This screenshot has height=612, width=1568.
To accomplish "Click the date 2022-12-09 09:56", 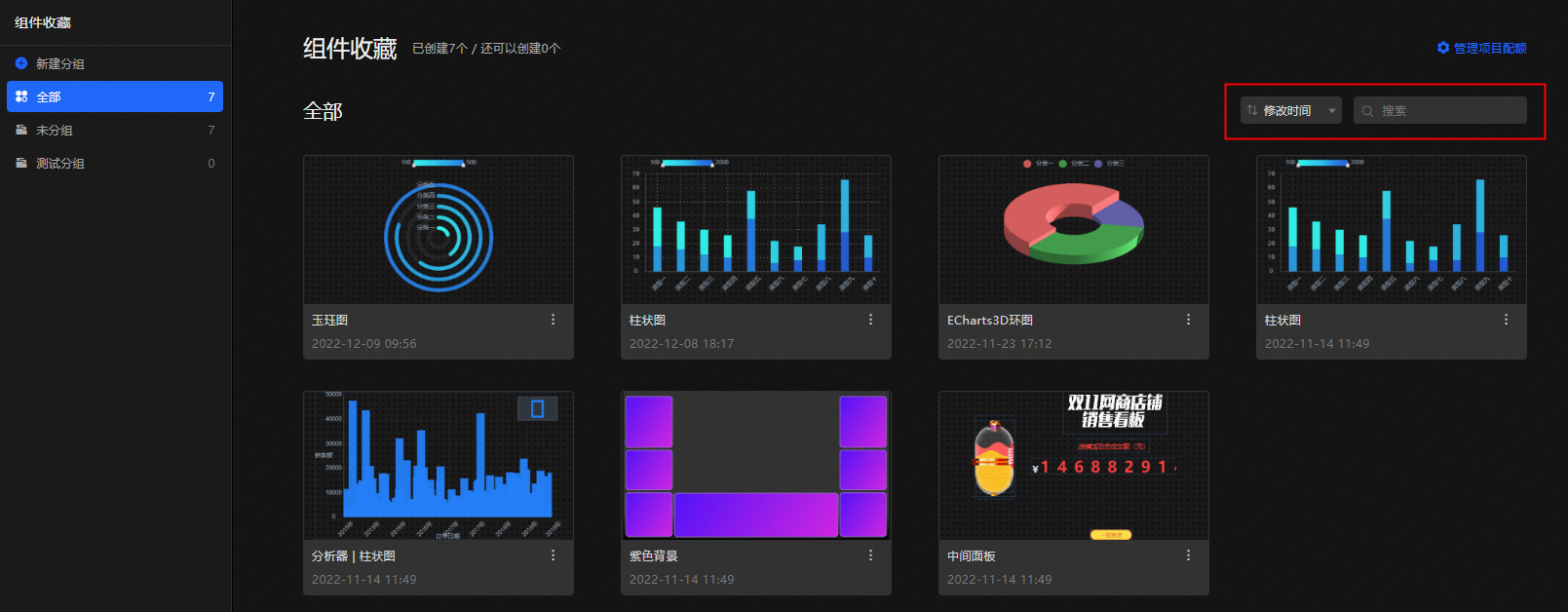I will pyautogui.click(x=364, y=343).
